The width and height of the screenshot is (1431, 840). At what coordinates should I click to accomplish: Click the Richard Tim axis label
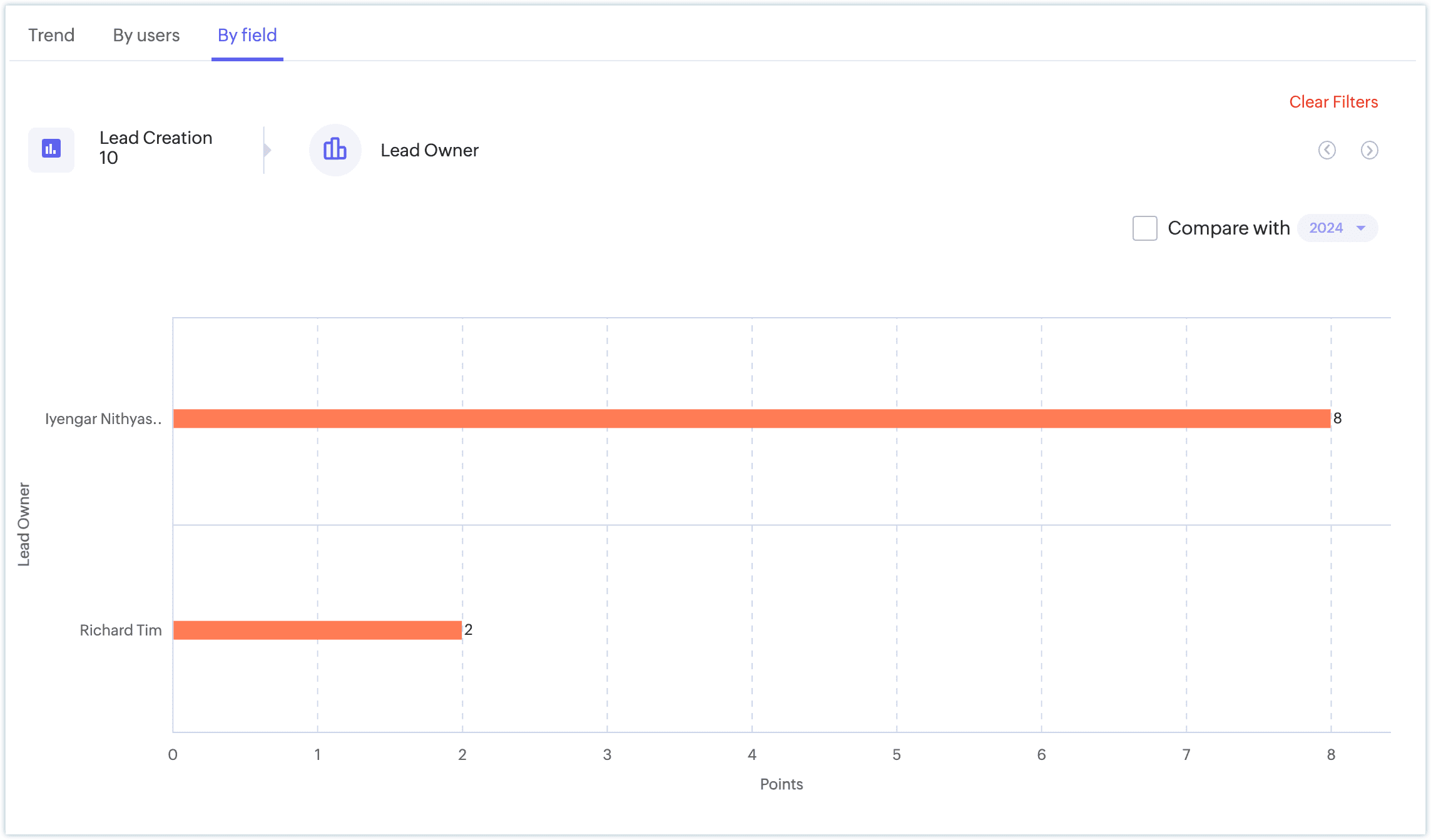pyautogui.click(x=120, y=630)
